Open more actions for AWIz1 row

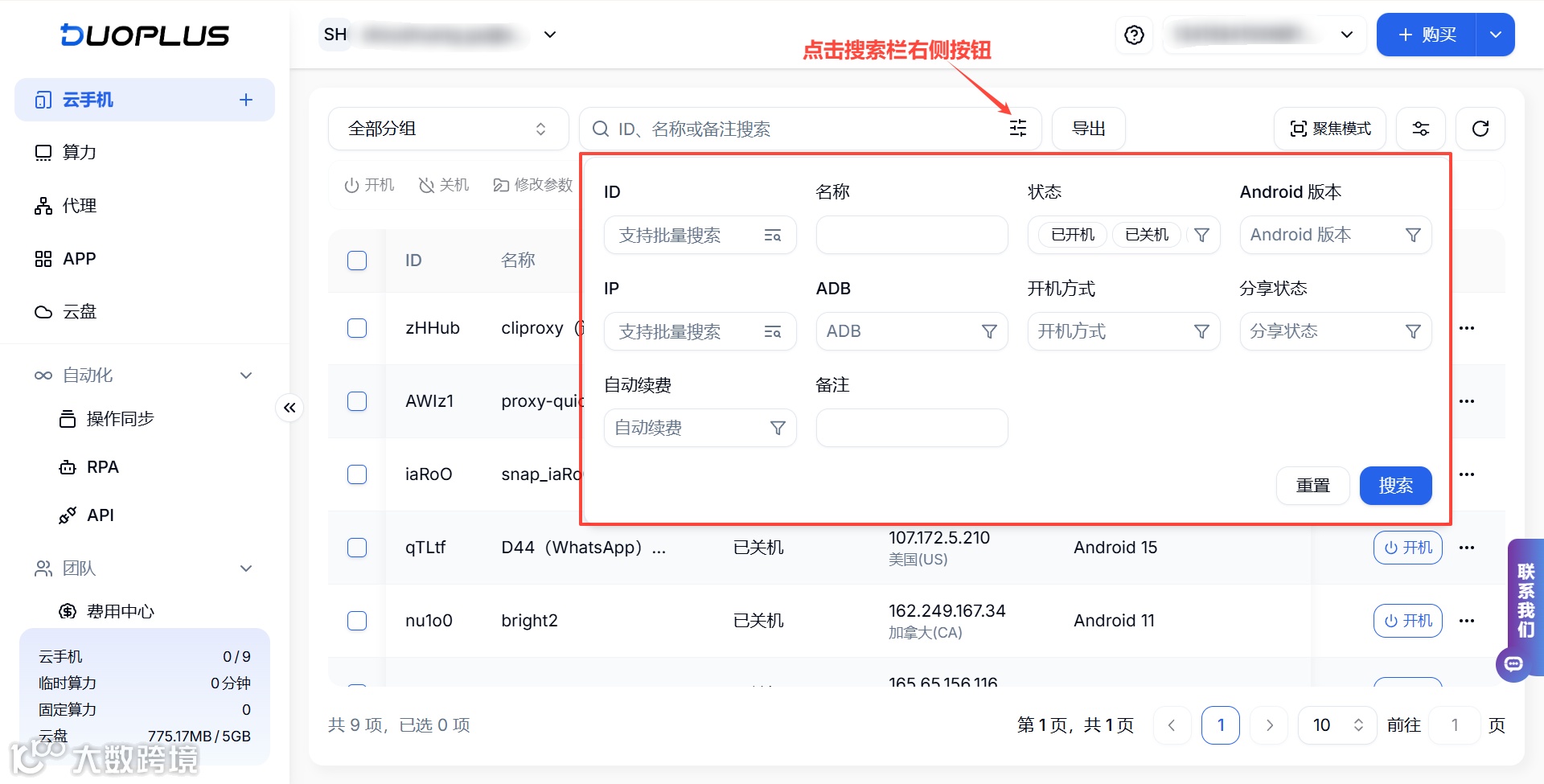point(1467,401)
